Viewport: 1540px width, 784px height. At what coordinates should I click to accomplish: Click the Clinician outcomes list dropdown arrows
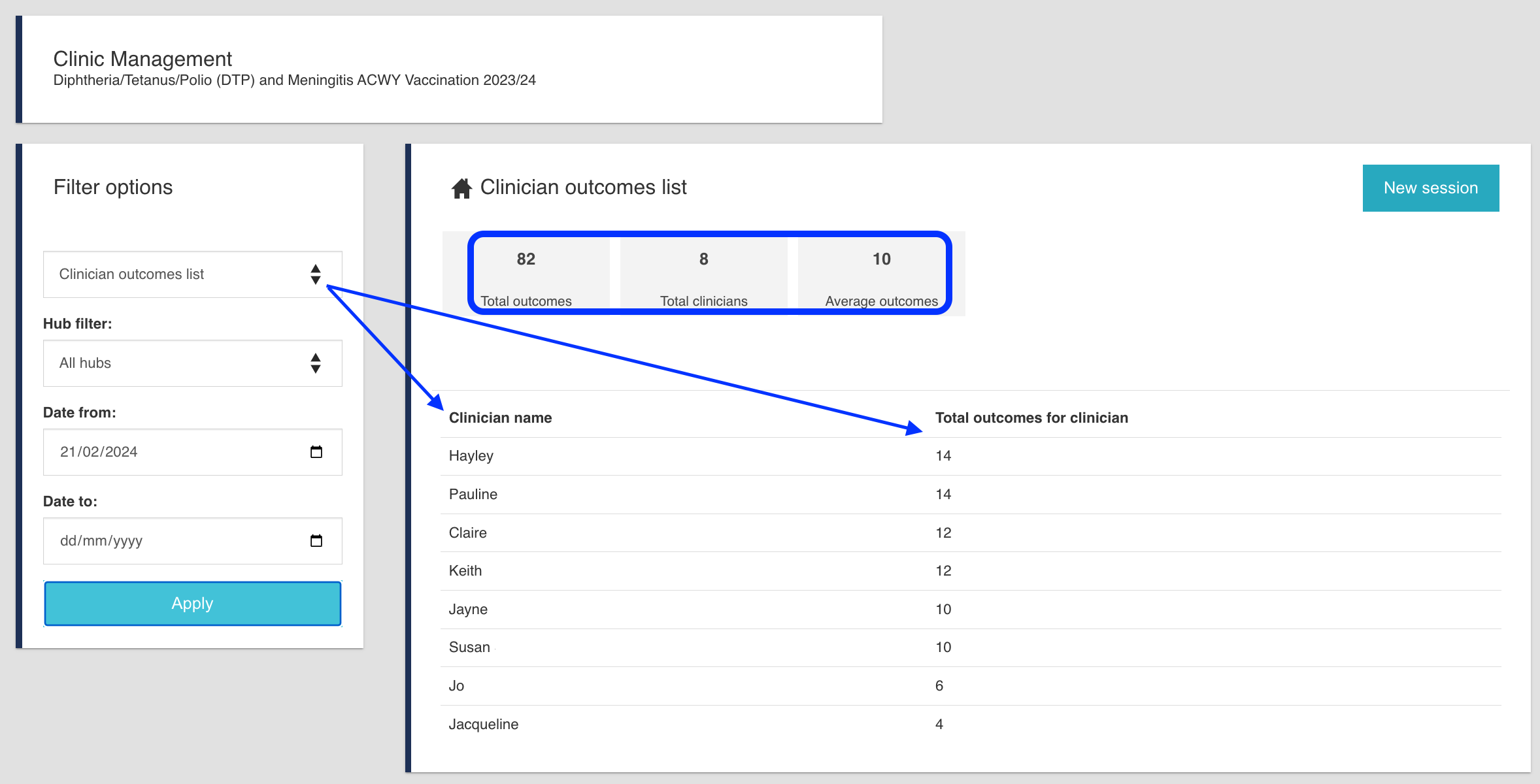tap(316, 274)
